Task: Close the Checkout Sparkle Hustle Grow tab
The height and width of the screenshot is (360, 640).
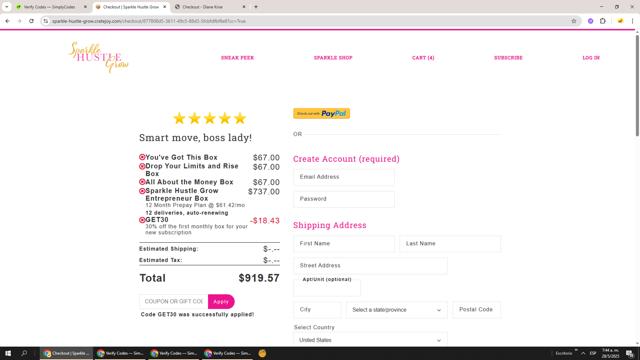Action: pos(164,7)
